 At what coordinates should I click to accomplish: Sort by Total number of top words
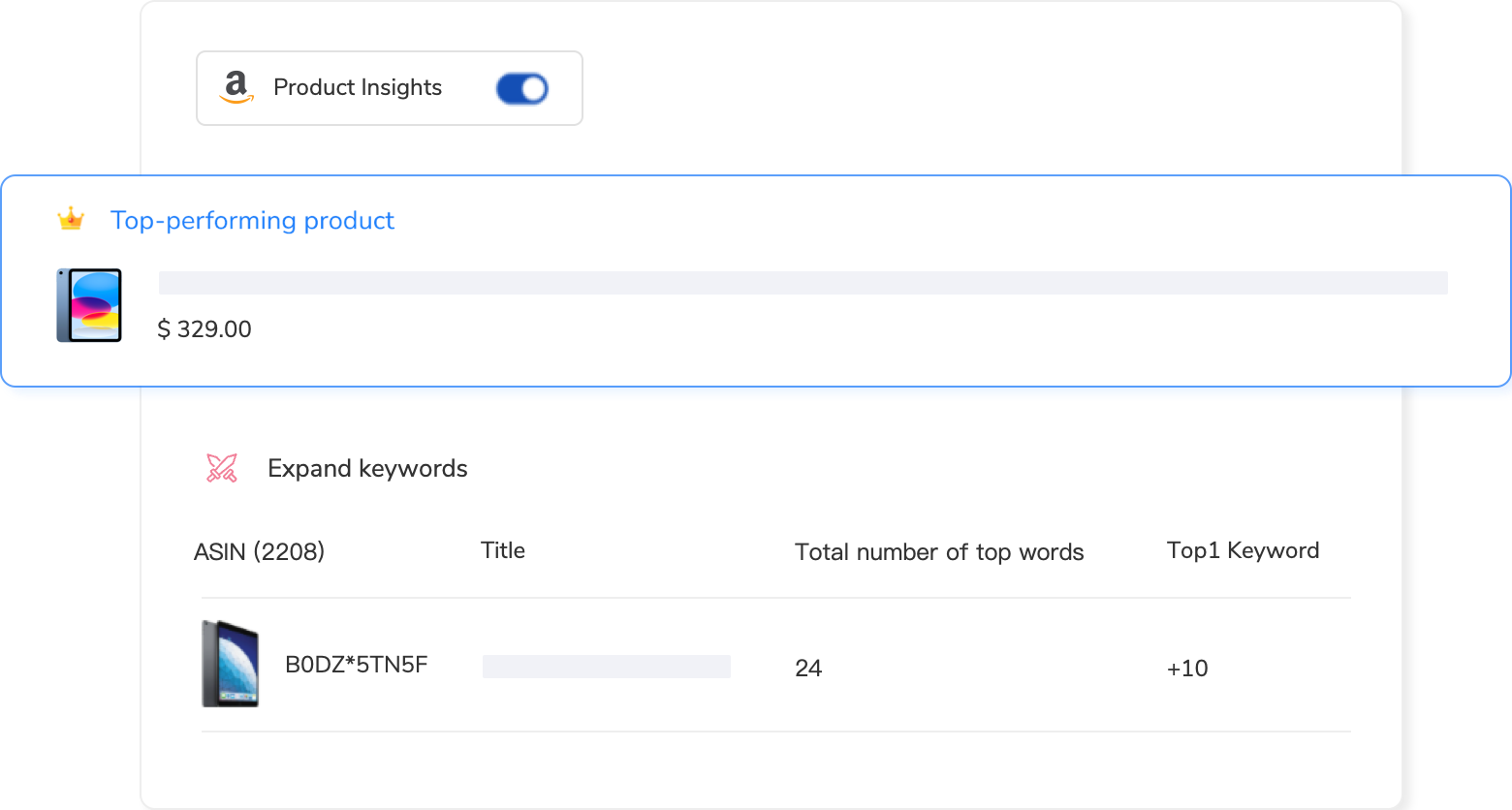tap(938, 552)
